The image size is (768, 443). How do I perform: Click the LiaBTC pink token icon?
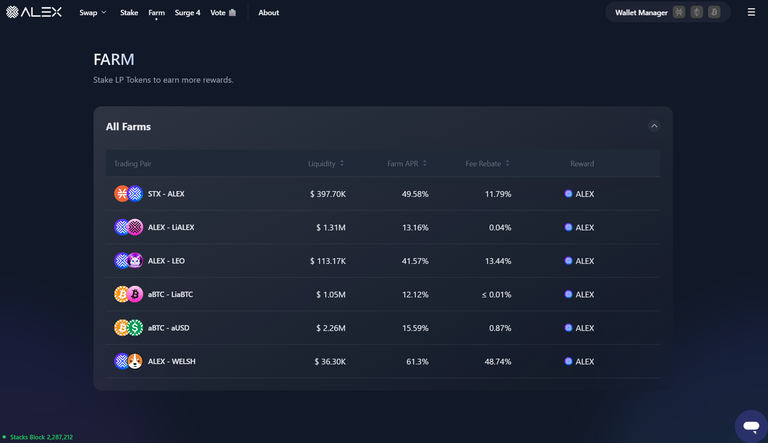(135, 294)
